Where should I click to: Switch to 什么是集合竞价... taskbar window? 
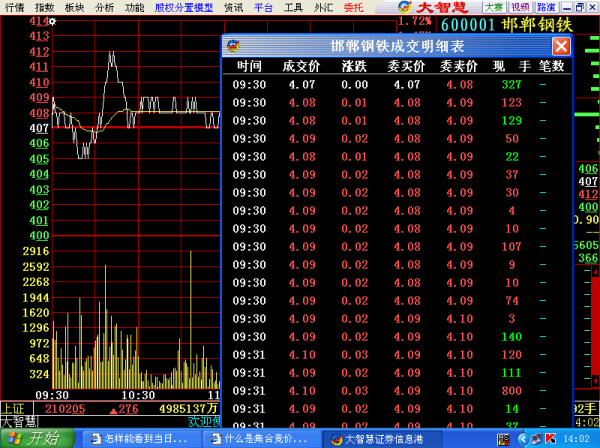261,439
